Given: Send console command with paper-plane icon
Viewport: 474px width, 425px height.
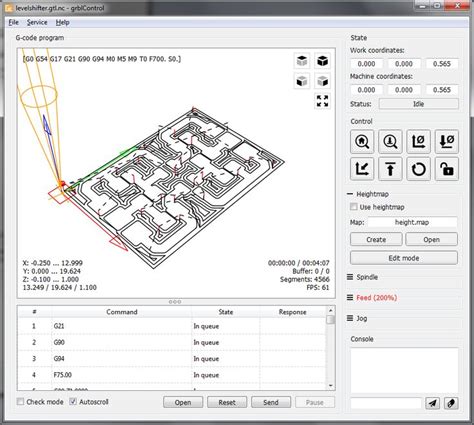Looking at the screenshot, I should (x=432, y=403).
